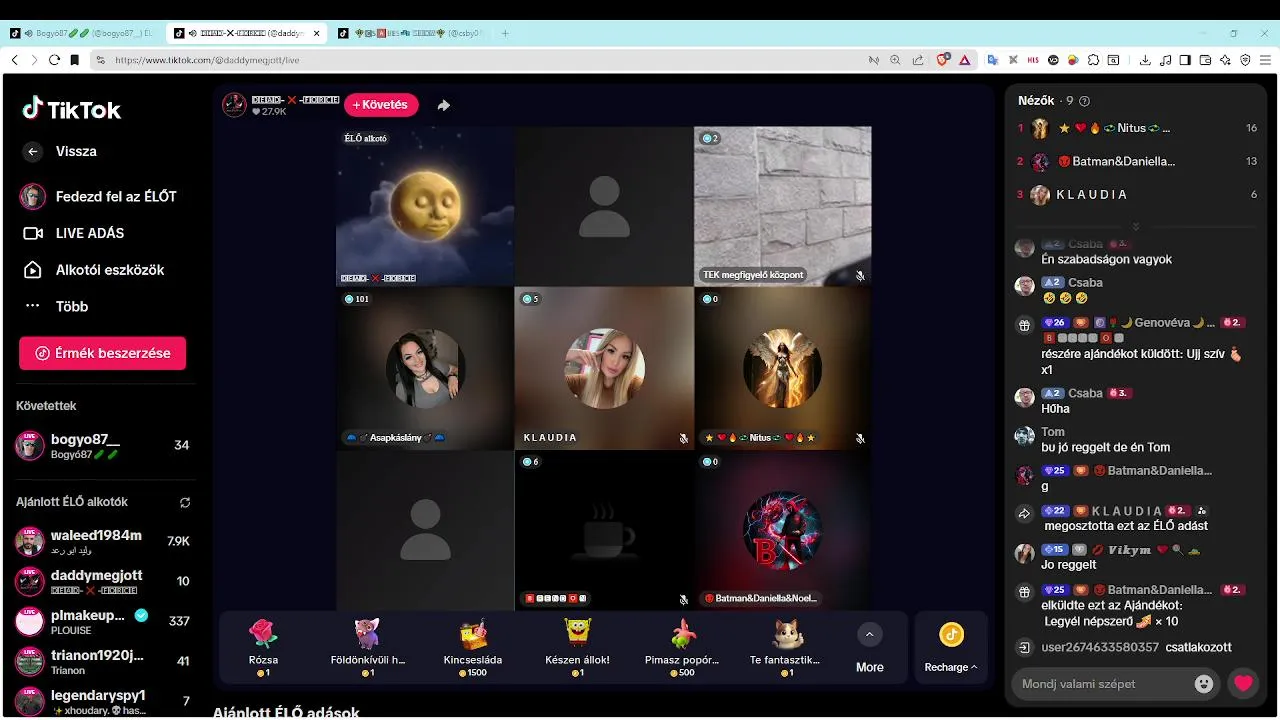This screenshot has height=720, width=1280.
Task: Click the TikTok logo
Action: (71, 109)
